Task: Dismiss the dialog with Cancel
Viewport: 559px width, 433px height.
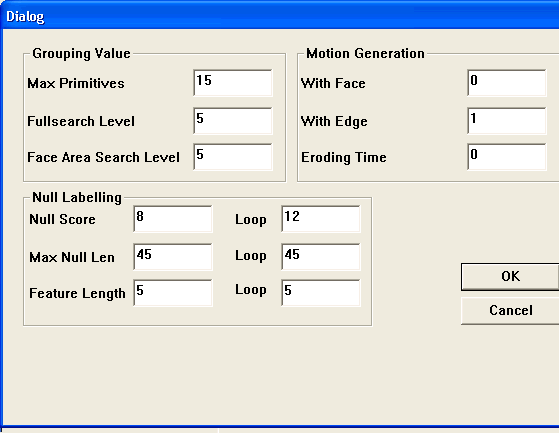Action: pos(510,311)
